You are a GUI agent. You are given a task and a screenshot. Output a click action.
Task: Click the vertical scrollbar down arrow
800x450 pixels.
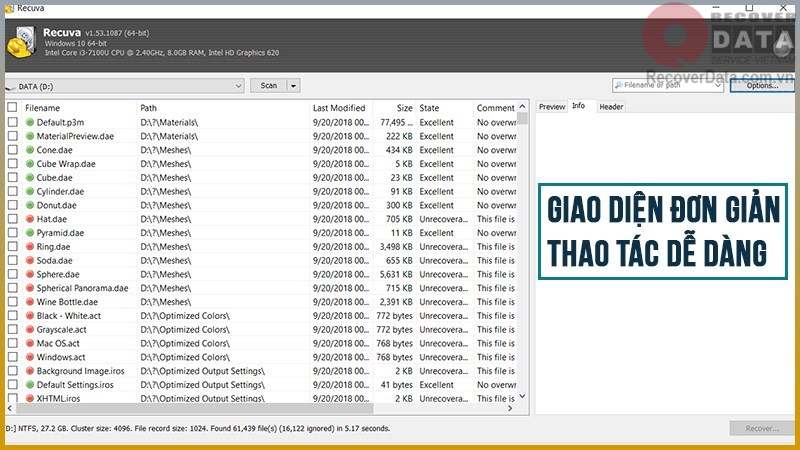(x=522, y=396)
